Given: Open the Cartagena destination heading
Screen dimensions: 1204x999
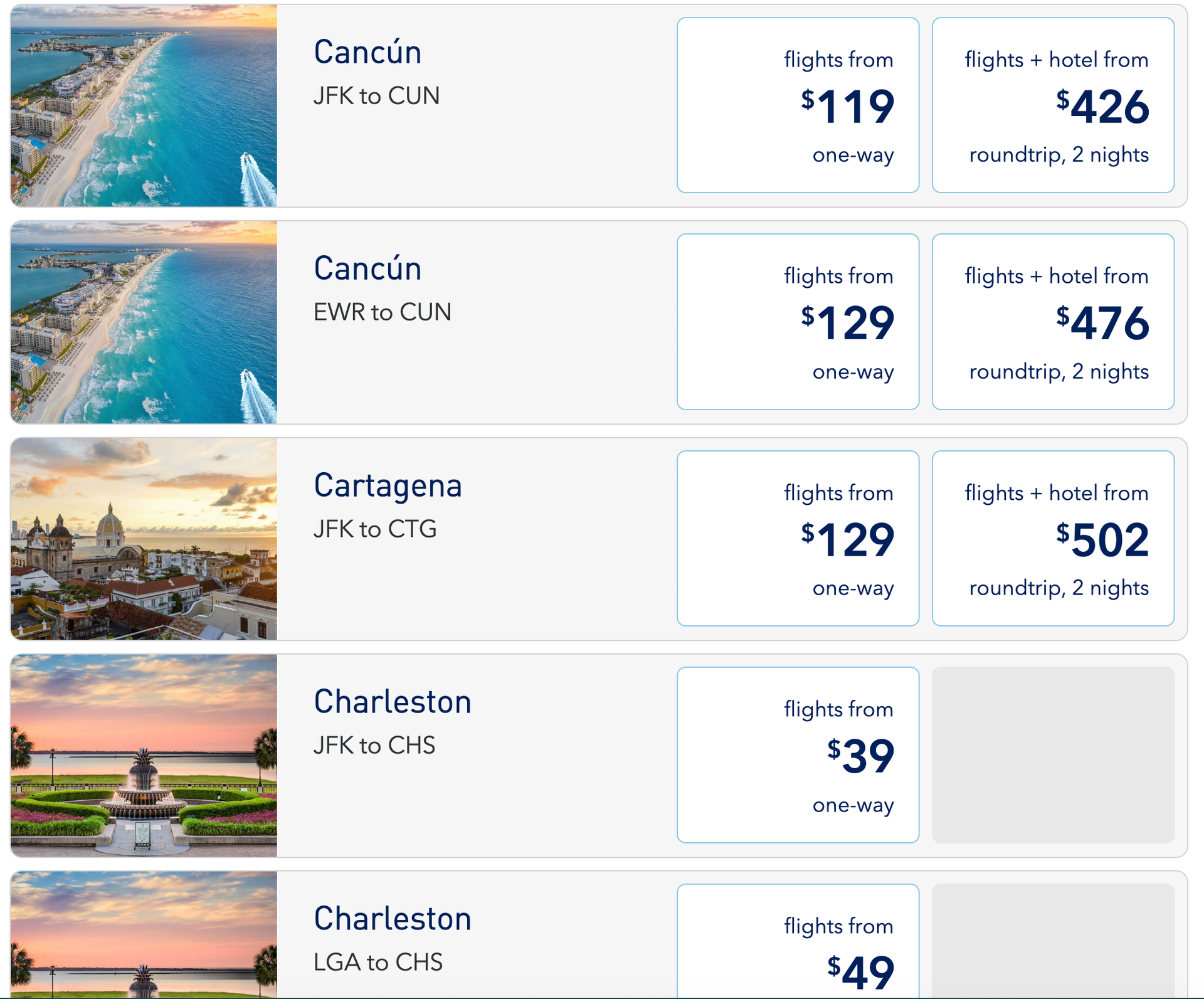Looking at the screenshot, I should pyautogui.click(x=388, y=484).
